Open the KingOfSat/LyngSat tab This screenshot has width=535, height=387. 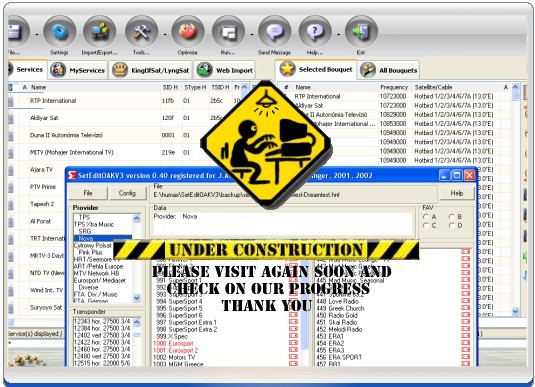pyautogui.click(x=151, y=70)
